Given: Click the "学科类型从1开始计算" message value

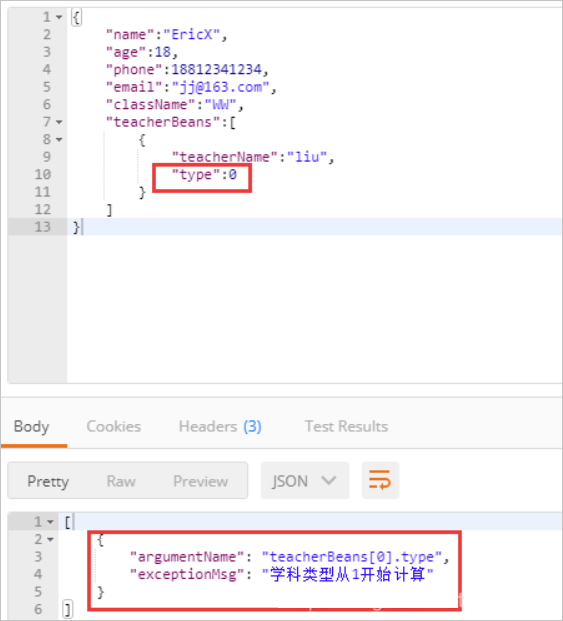Looking at the screenshot, I should click(x=348, y=575).
